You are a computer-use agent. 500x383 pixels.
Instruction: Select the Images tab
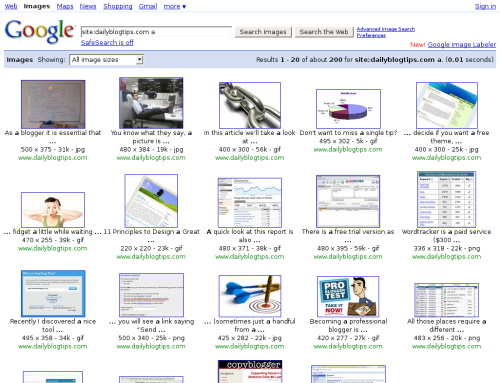[37, 6]
